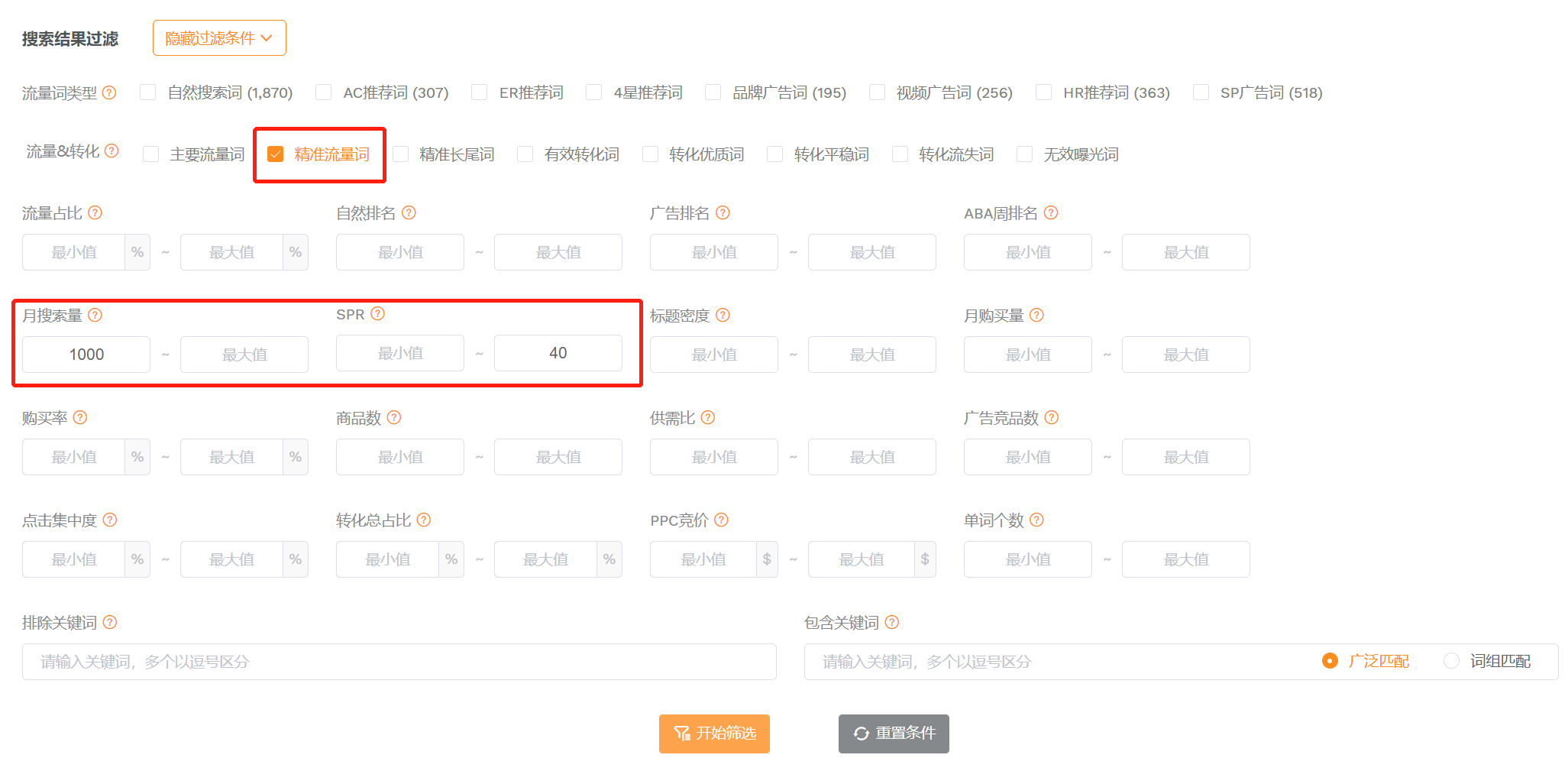Screen dimensions: 1568x771
Task: Click help icon beside 供需比
Action: 707,417
